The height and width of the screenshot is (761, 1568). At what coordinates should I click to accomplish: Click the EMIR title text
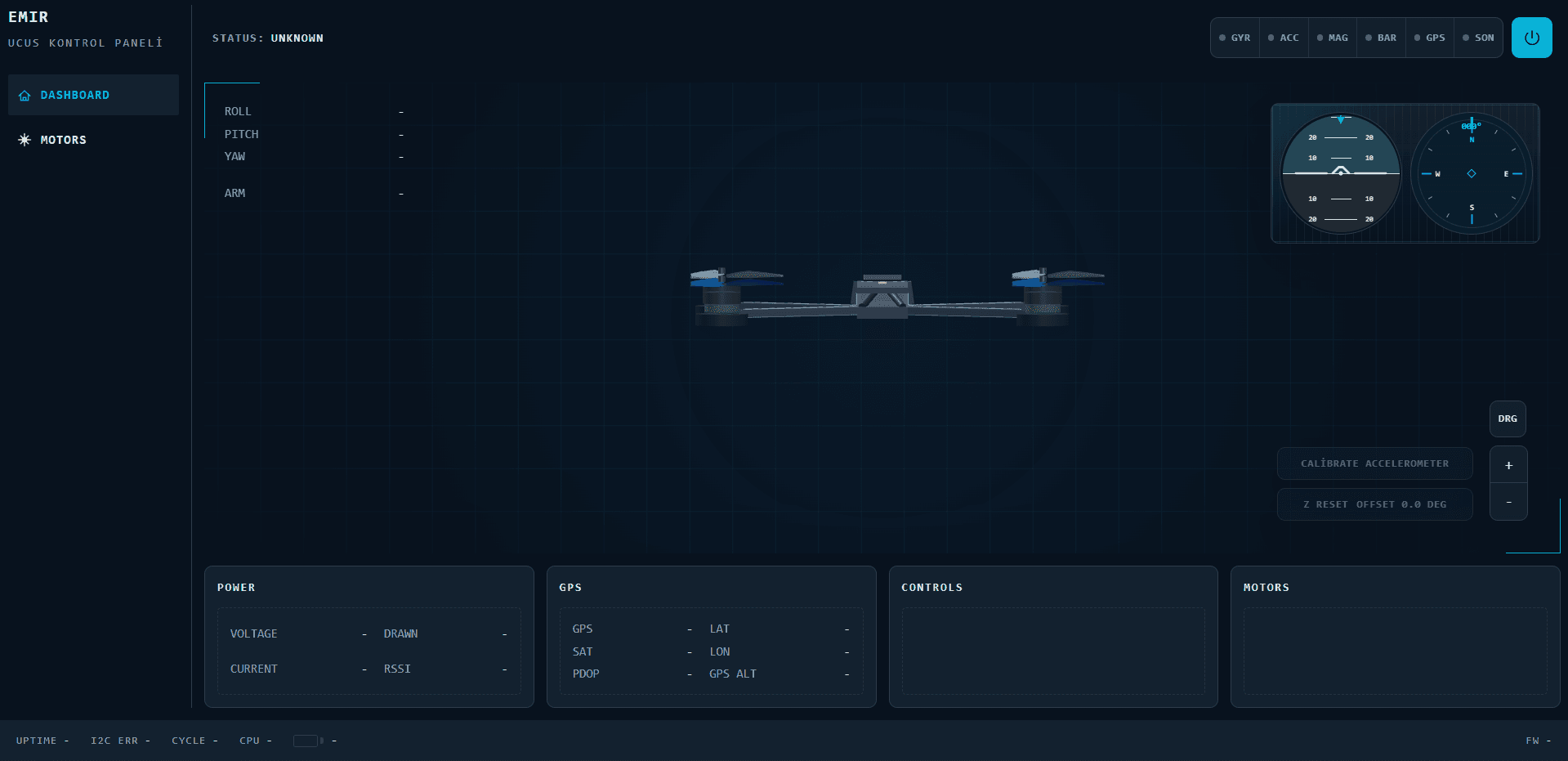click(x=29, y=17)
